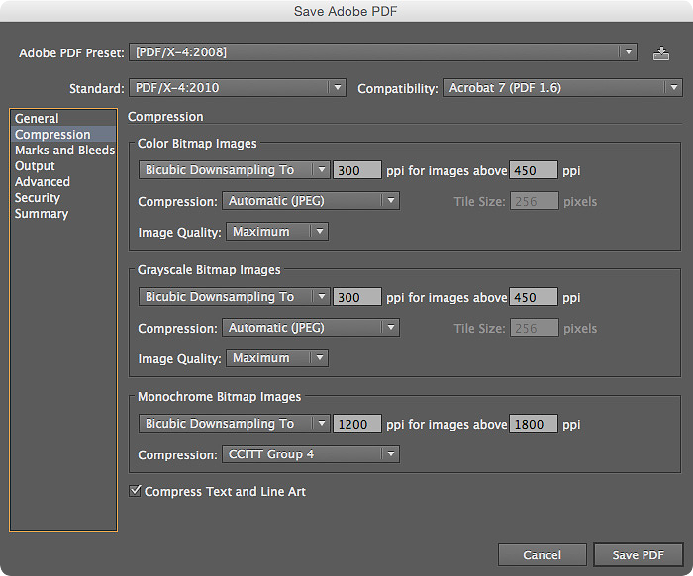The width and height of the screenshot is (693, 576).
Task: Select General in the sidebar list
Action: pyautogui.click(x=64, y=118)
